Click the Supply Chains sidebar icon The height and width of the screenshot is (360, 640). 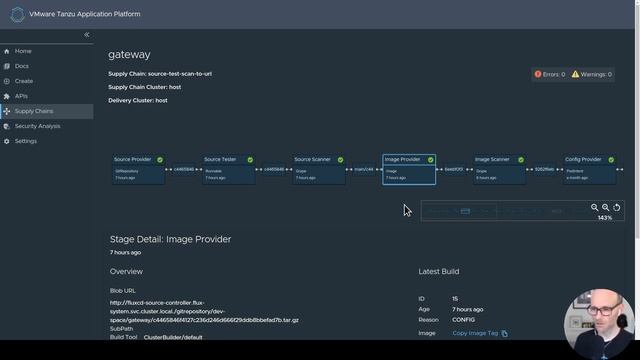pyautogui.click(x=7, y=111)
